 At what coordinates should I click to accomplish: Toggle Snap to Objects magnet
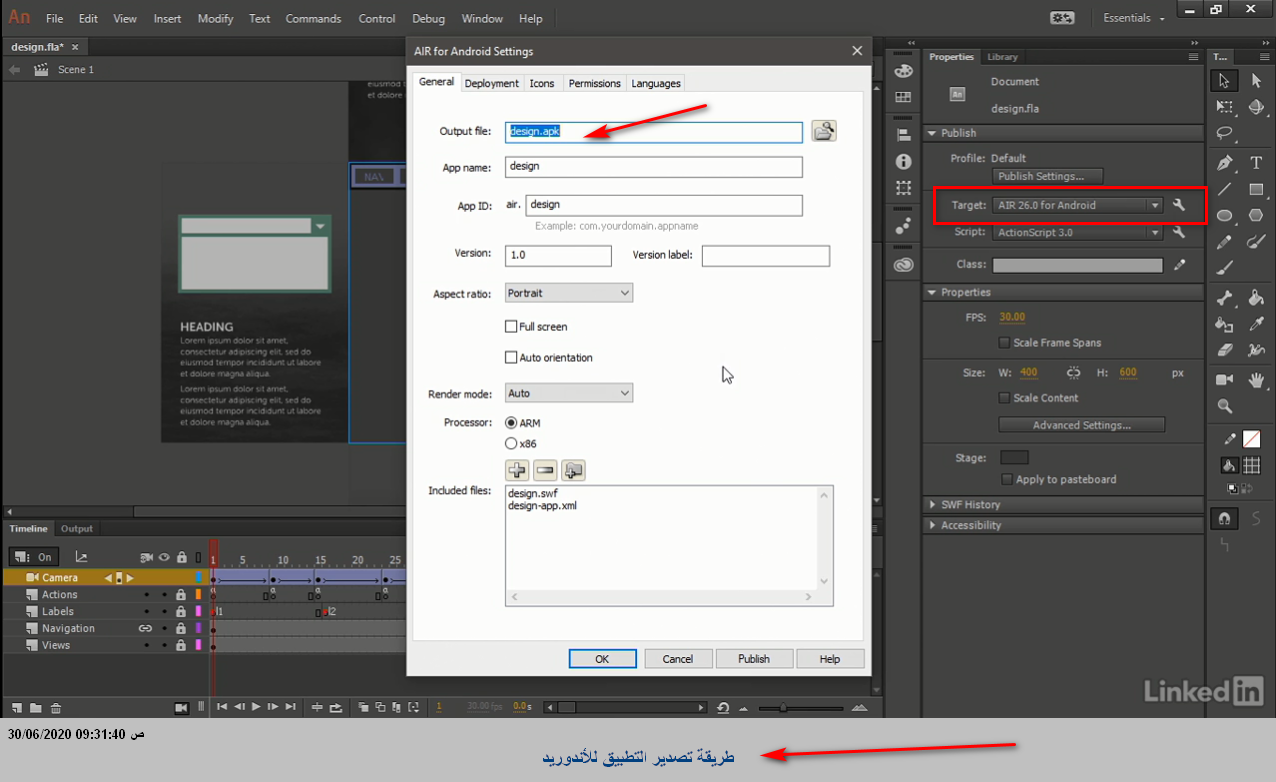(1224, 518)
